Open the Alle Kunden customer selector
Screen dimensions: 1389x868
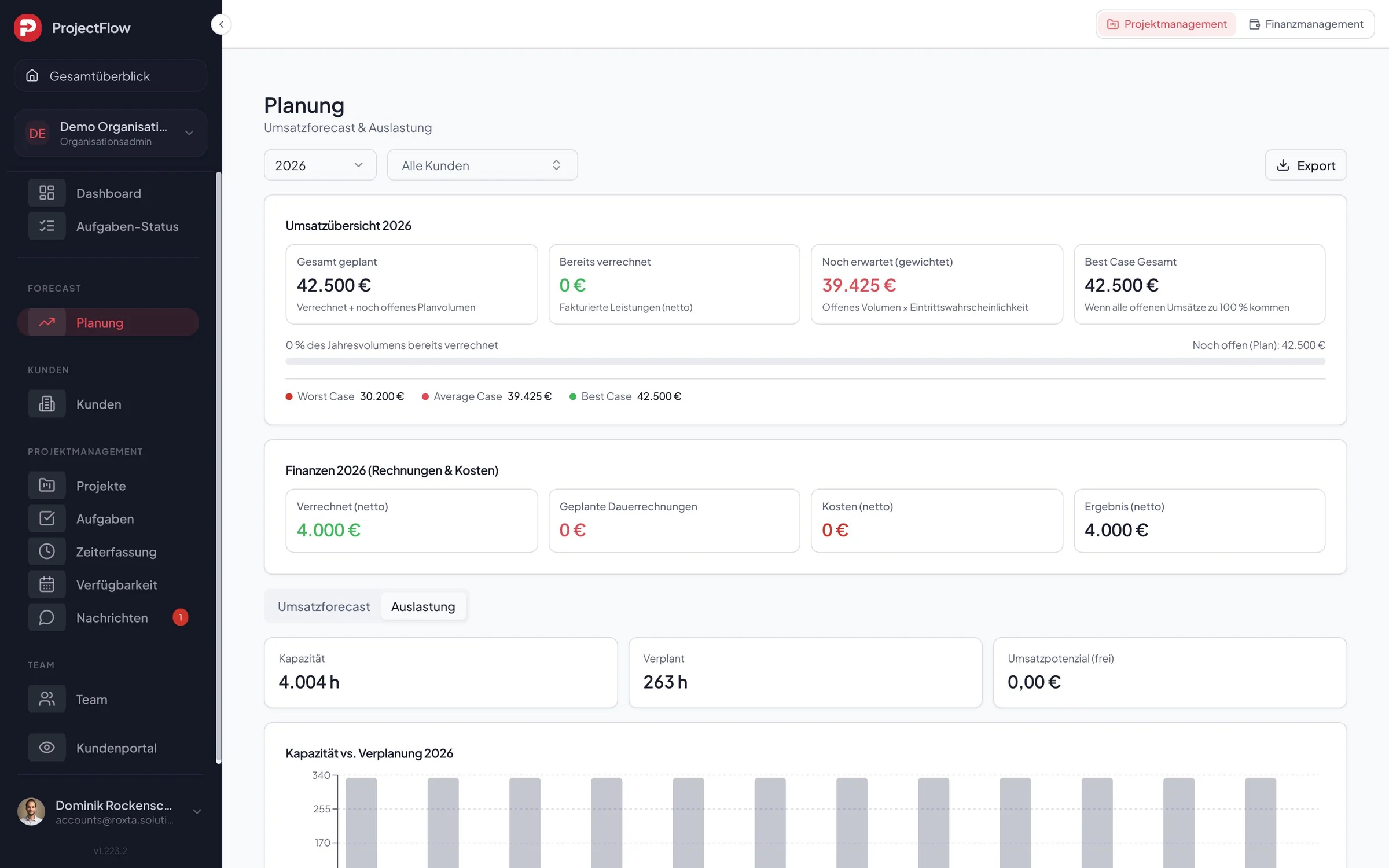pos(482,165)
